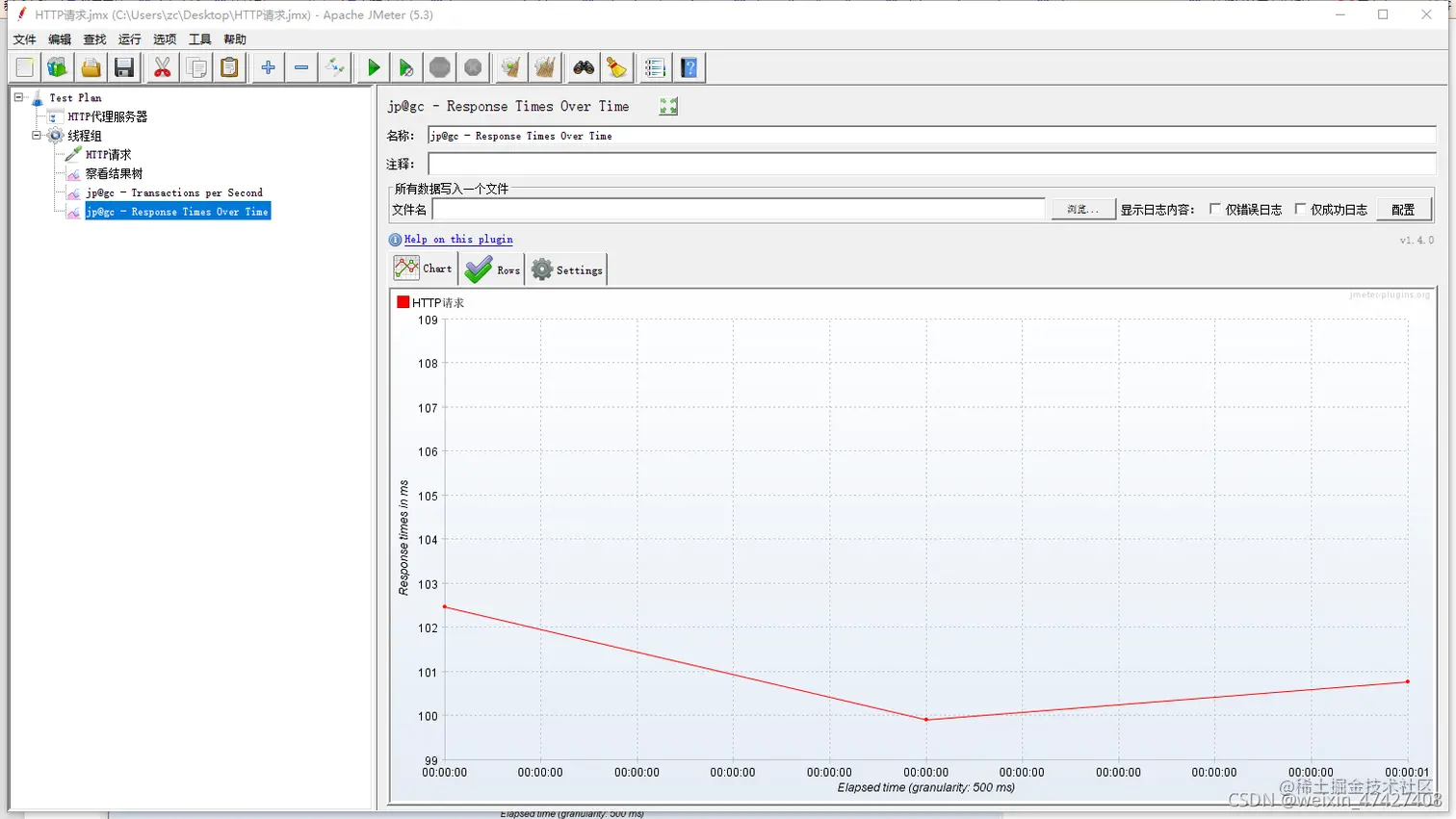This screenshot has width=1456, height=819.
Task: Click the info icon beside Help link
Action: tap(395, 240)
